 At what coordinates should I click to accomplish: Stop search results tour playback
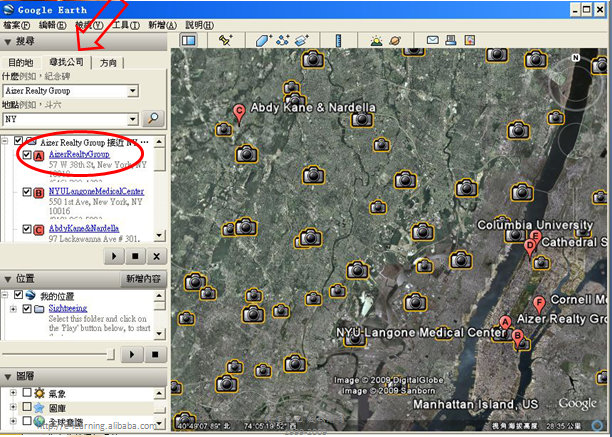pos(135,256)
